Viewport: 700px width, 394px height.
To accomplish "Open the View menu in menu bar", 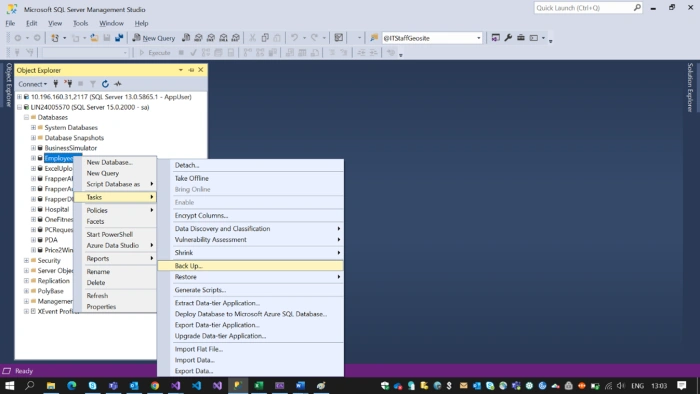I will (55, 23).
